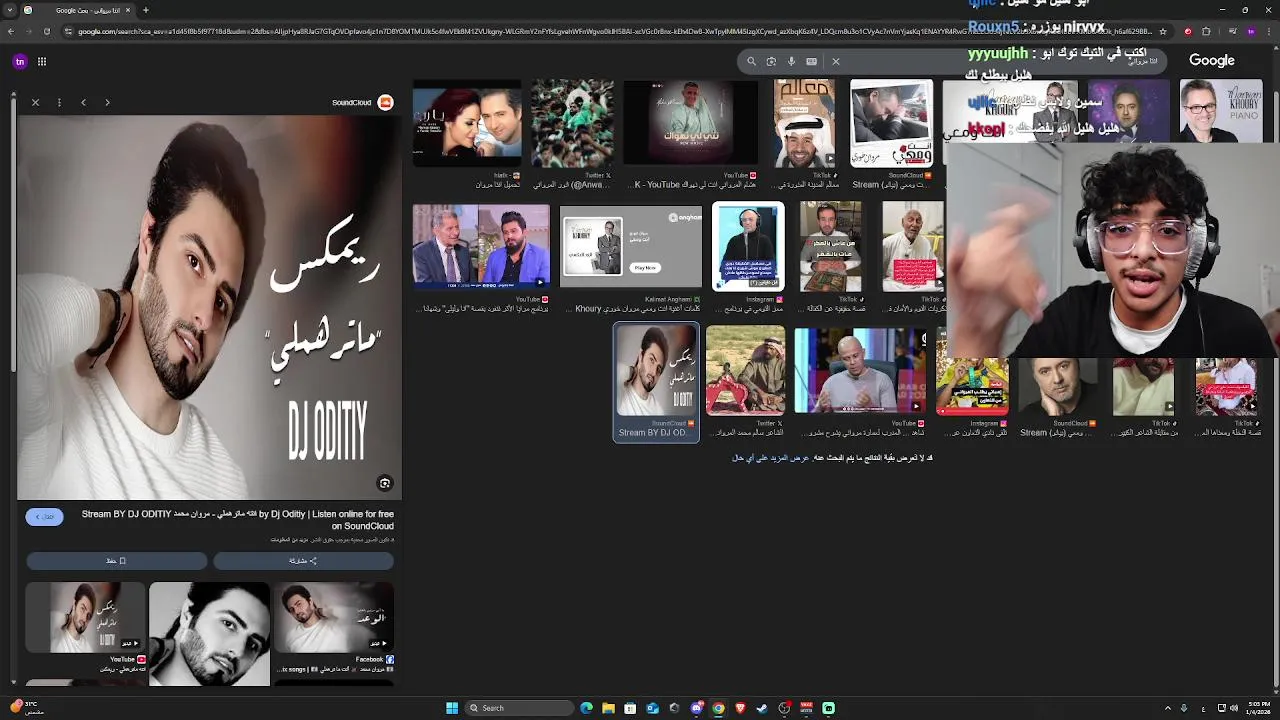The image size is (1280, 720).
Task: Click the large DJ ODITIY preview image
Action: point(209,307)
